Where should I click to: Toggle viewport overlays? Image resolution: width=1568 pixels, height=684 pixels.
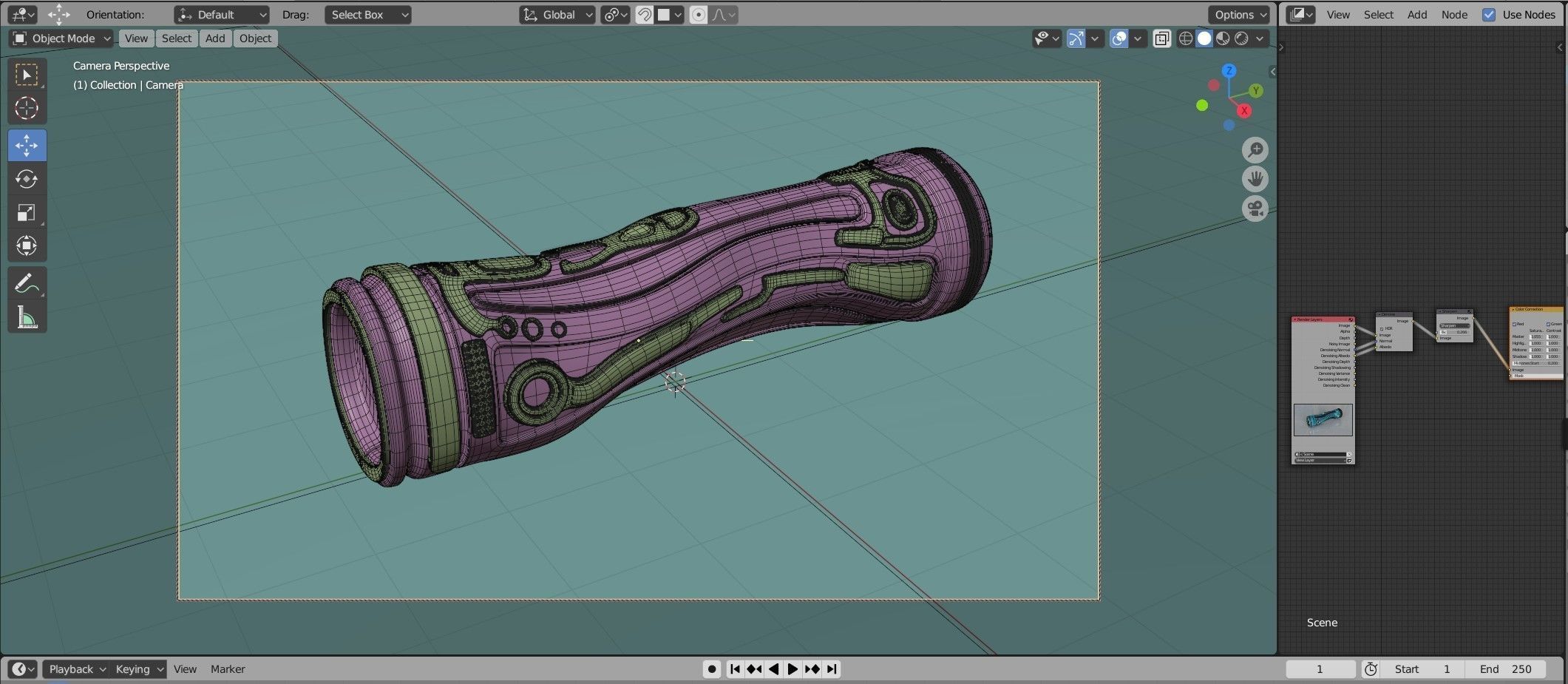pyautogui.click(x=1119, y=38)
